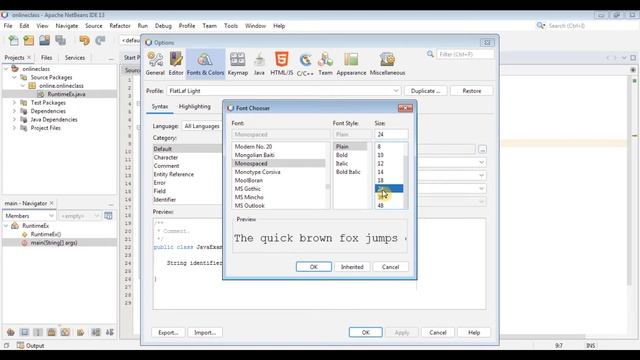
Task: Select MS Gothic in the Font list
Action: click(x=279, y=189)
